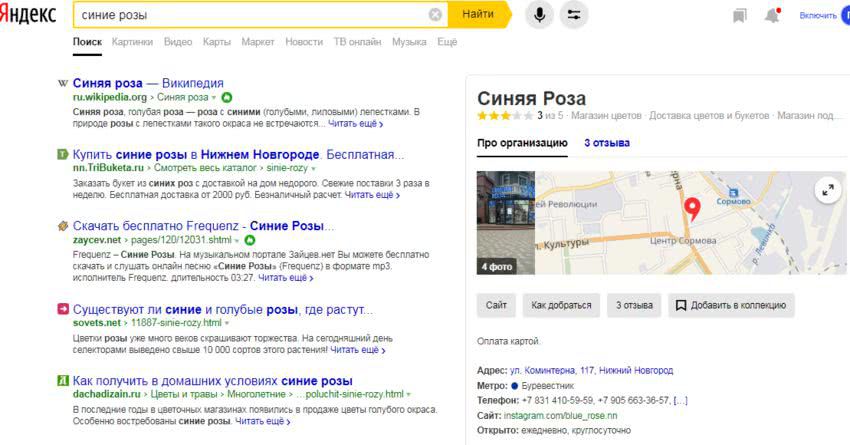Expand the map to fullscreen

point(827,191)
